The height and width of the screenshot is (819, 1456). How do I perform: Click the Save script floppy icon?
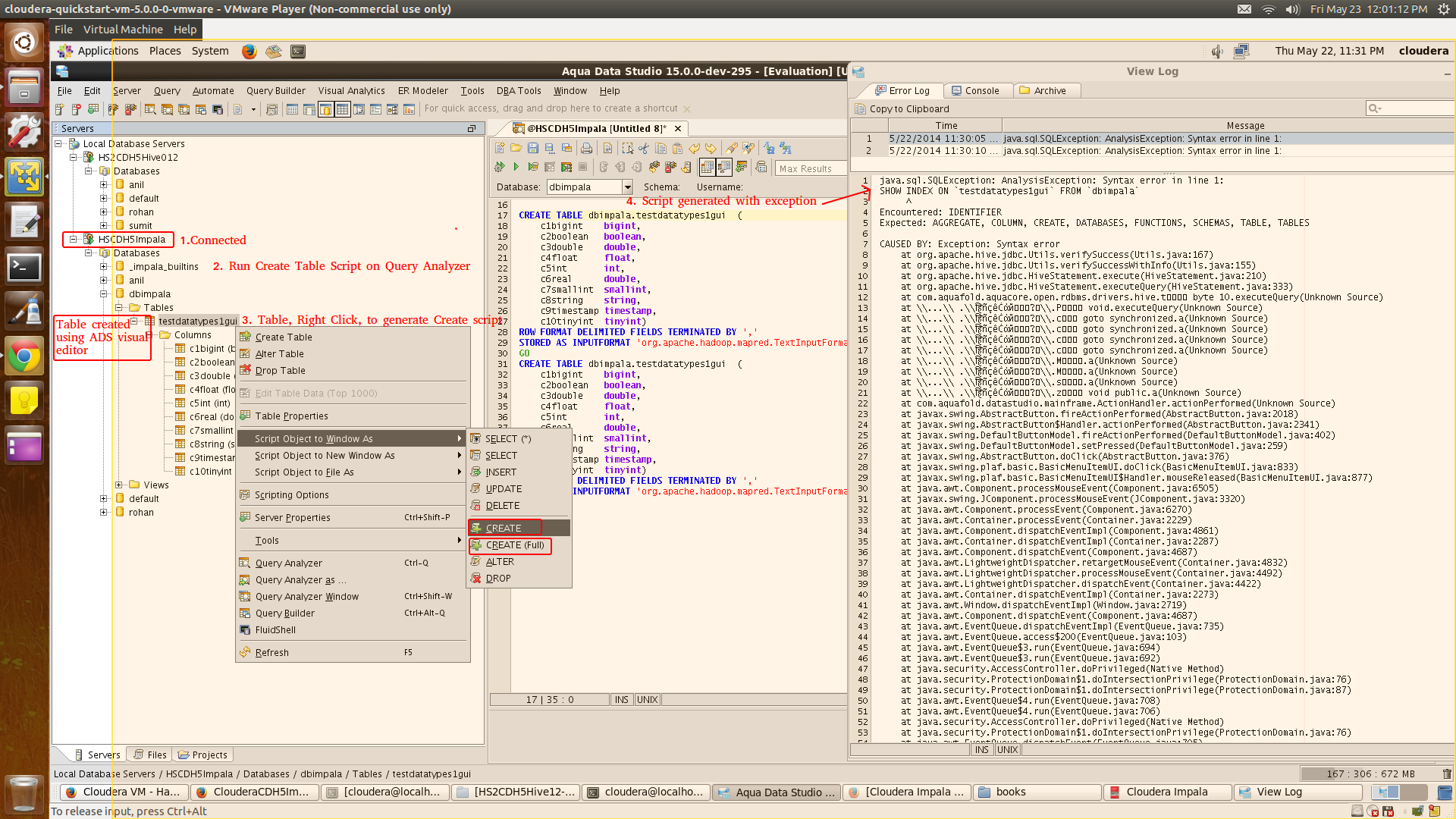tap(533, 149)
